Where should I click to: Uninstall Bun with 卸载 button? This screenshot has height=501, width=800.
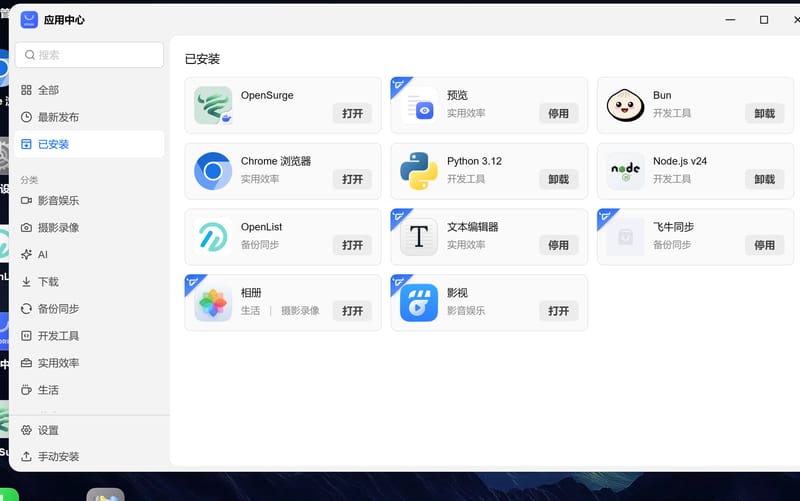(765, 113)
